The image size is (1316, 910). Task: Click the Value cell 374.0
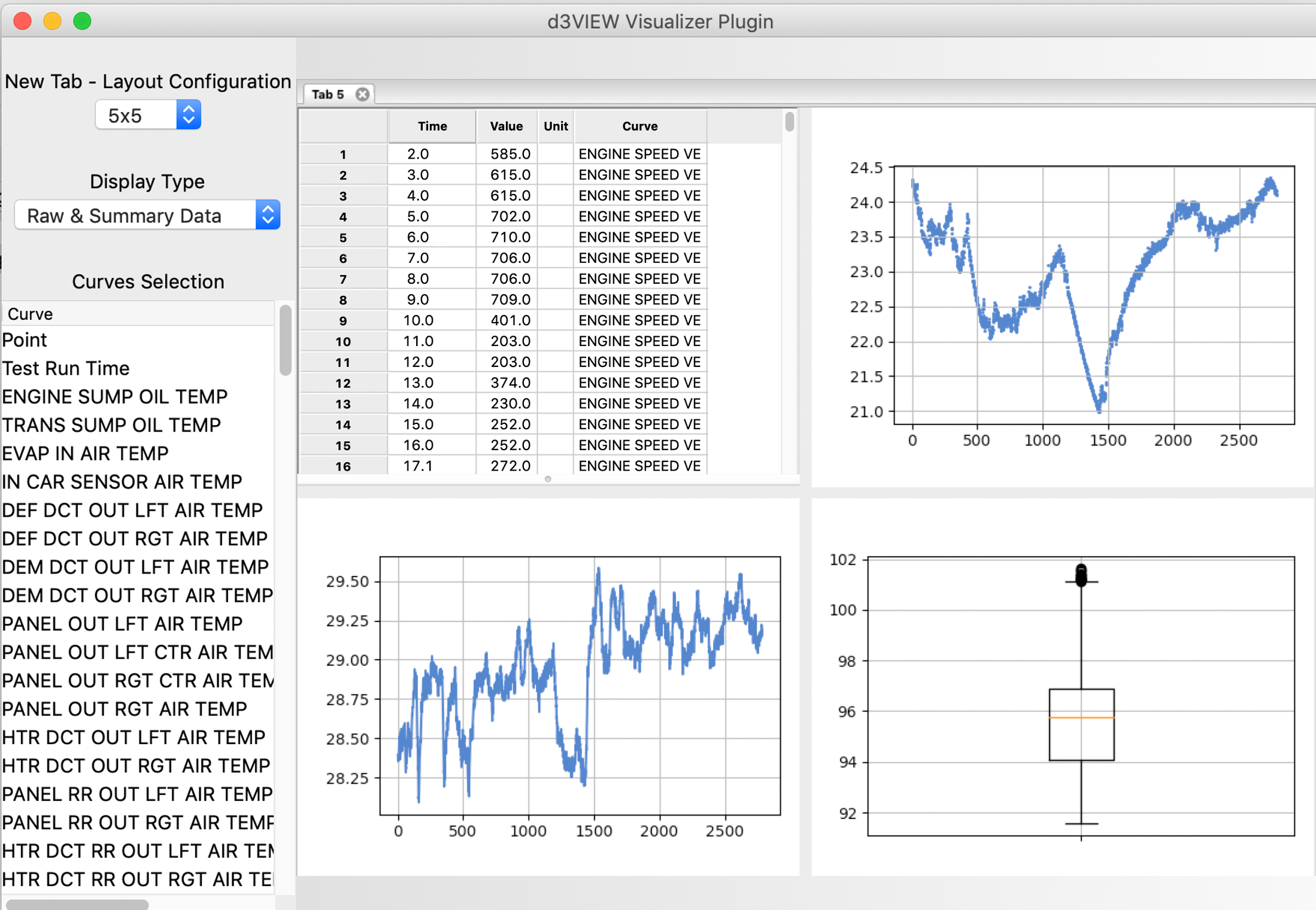[x=507, y=383]
